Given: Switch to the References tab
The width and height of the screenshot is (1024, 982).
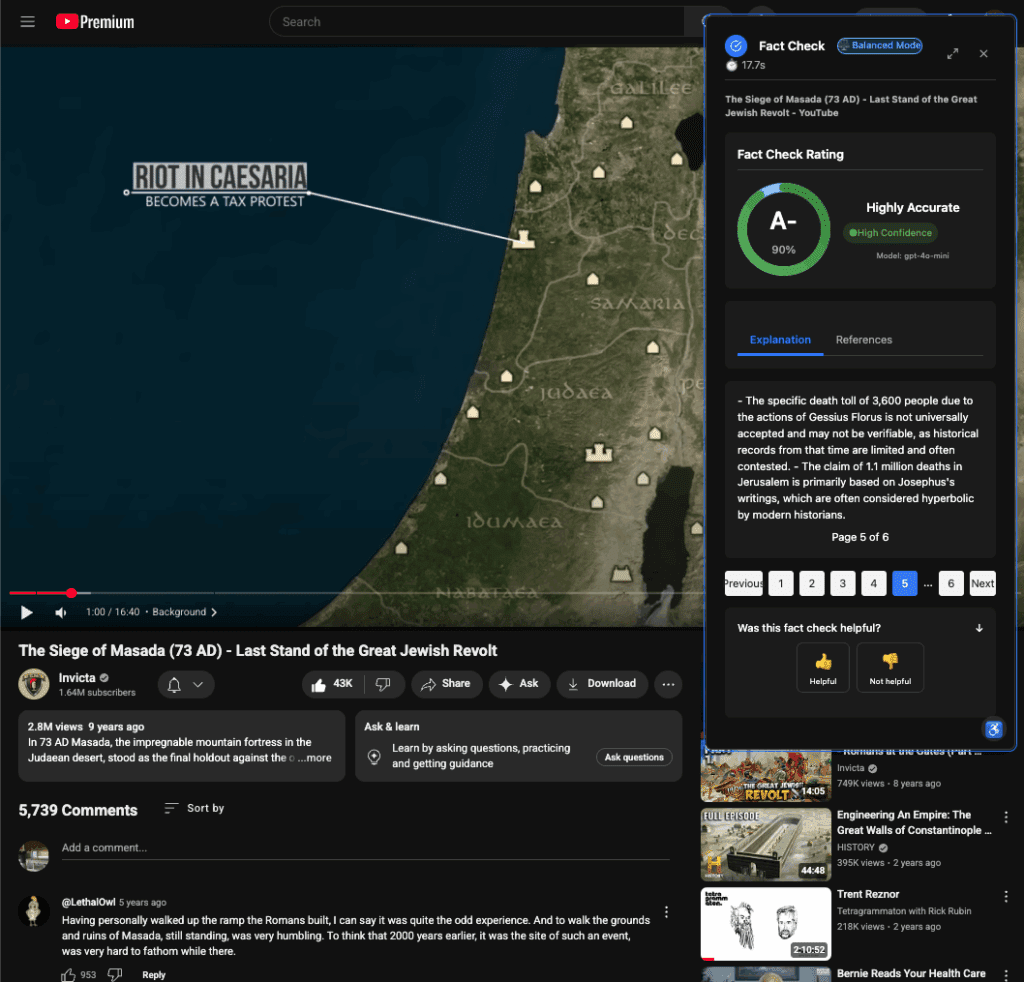Looking at the screenshot, I should tap(863, 340).
